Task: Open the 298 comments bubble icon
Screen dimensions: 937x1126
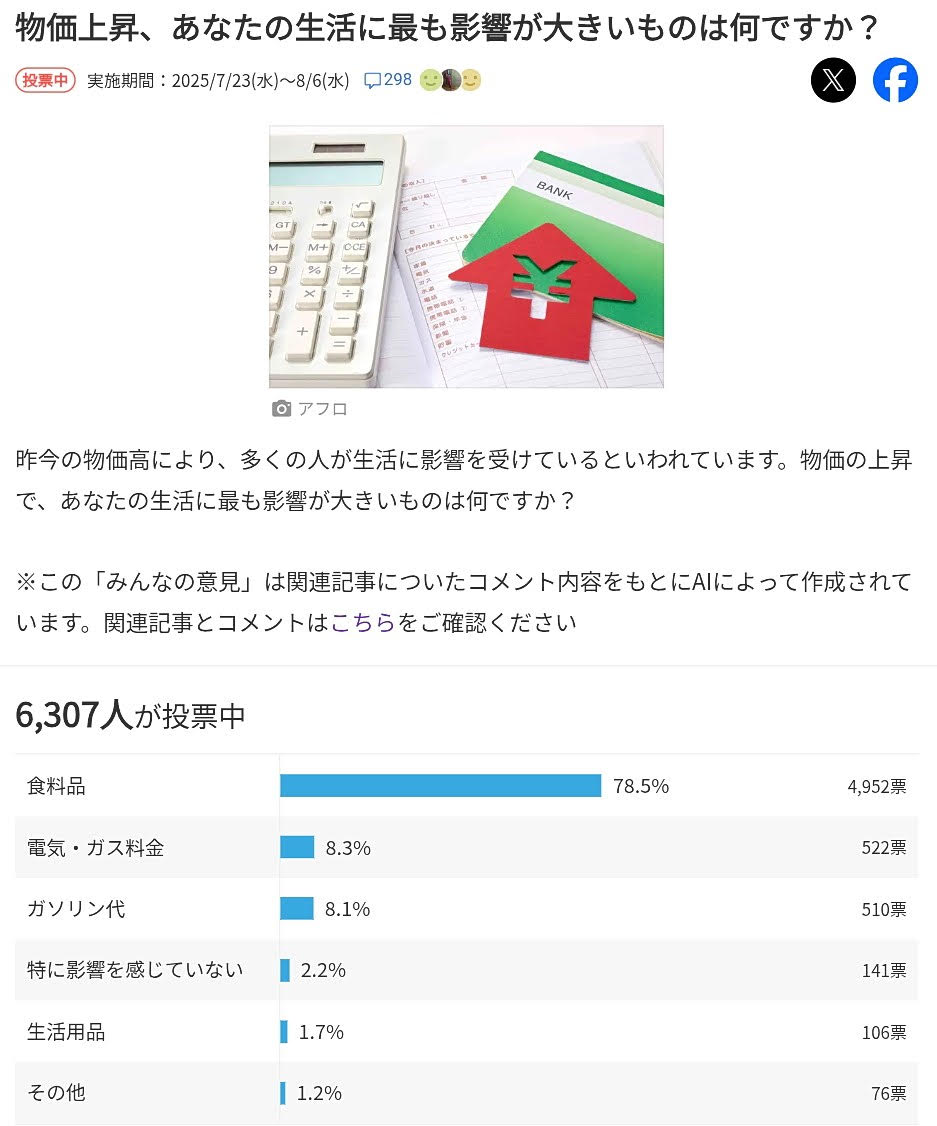Action: 372,80
